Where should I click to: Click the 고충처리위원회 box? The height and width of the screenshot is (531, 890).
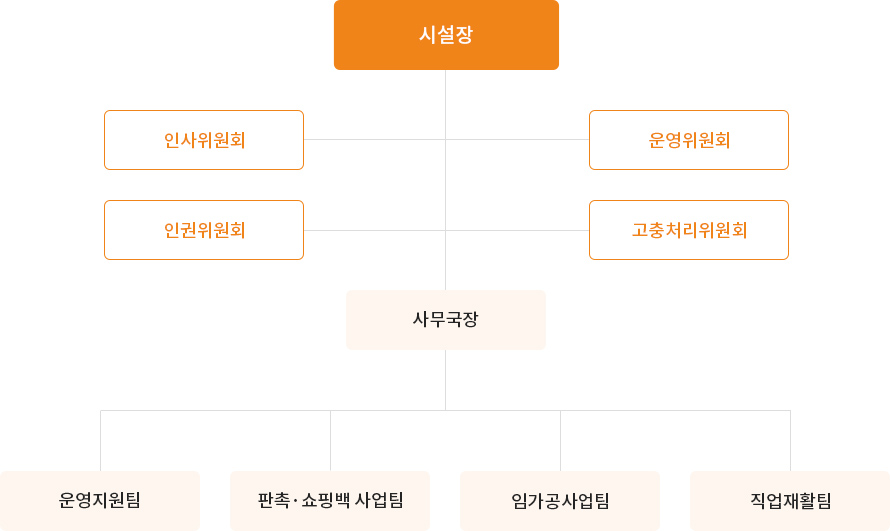pos(689,230)
